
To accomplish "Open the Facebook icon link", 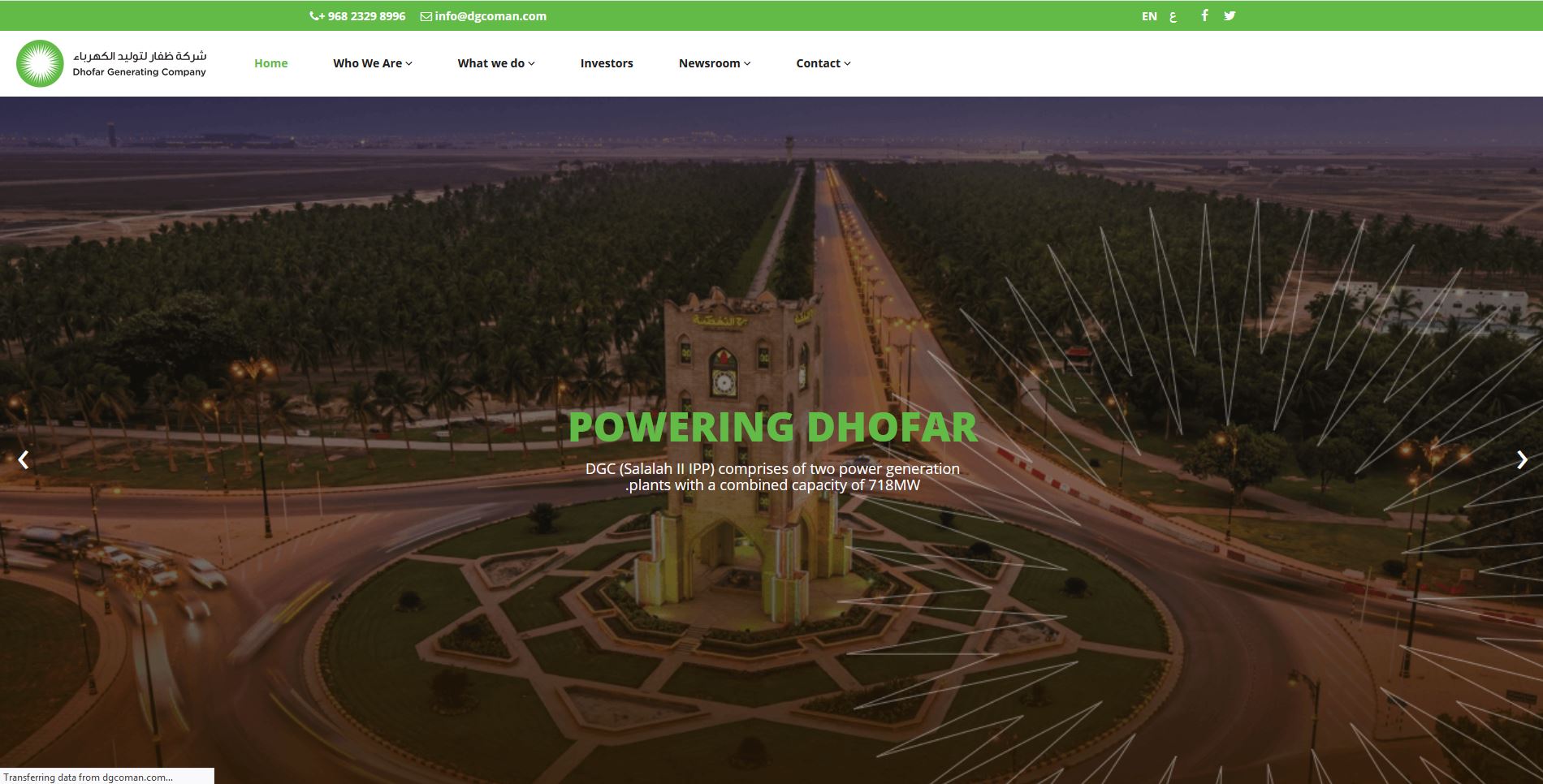I will (x=1204, y=15).
